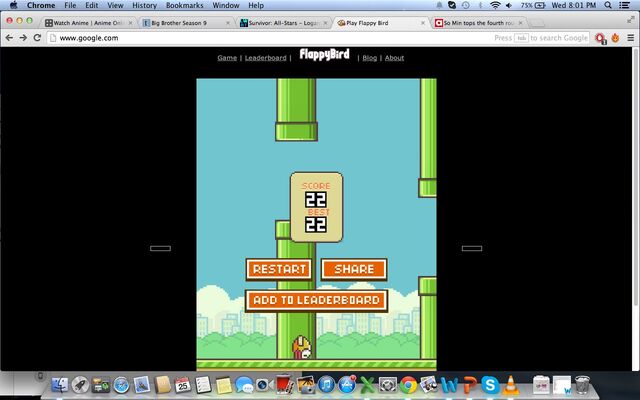The width and height of the screenshot is (640, 400).
Task: Click the orange flame extension icon
Action: tap(616, 38)
